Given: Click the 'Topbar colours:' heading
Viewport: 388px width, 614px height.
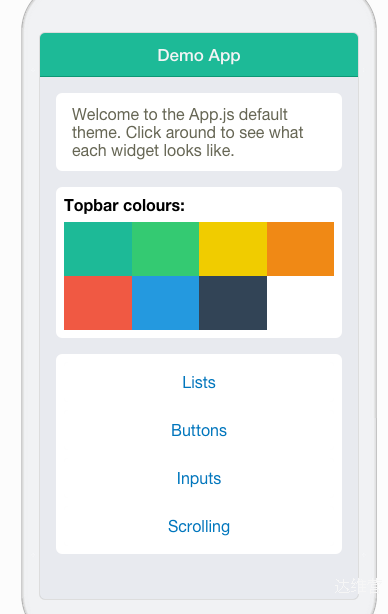Looking at the screenshot, I should (125, 206).
